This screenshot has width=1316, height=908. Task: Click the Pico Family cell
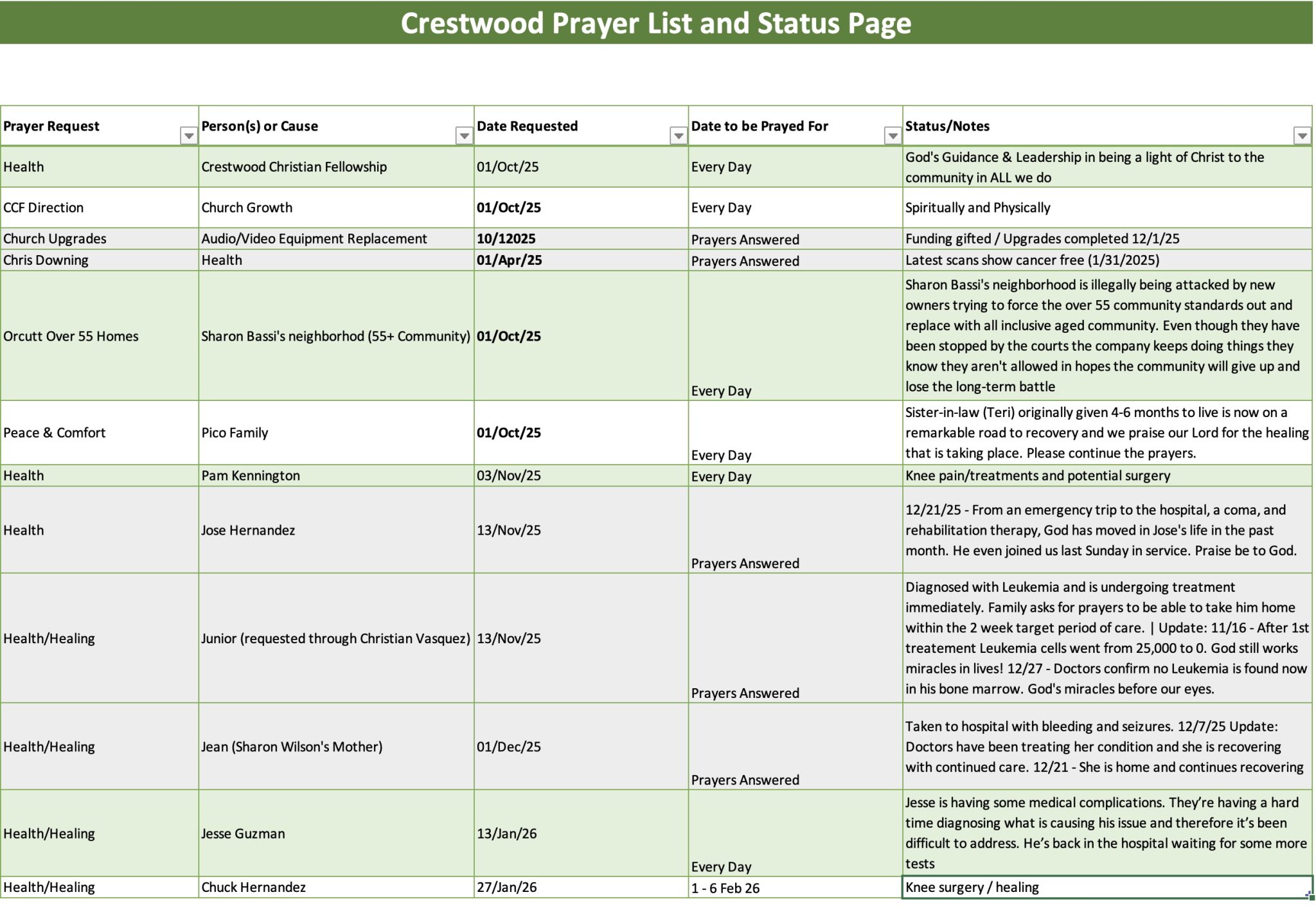coord(235,432)
